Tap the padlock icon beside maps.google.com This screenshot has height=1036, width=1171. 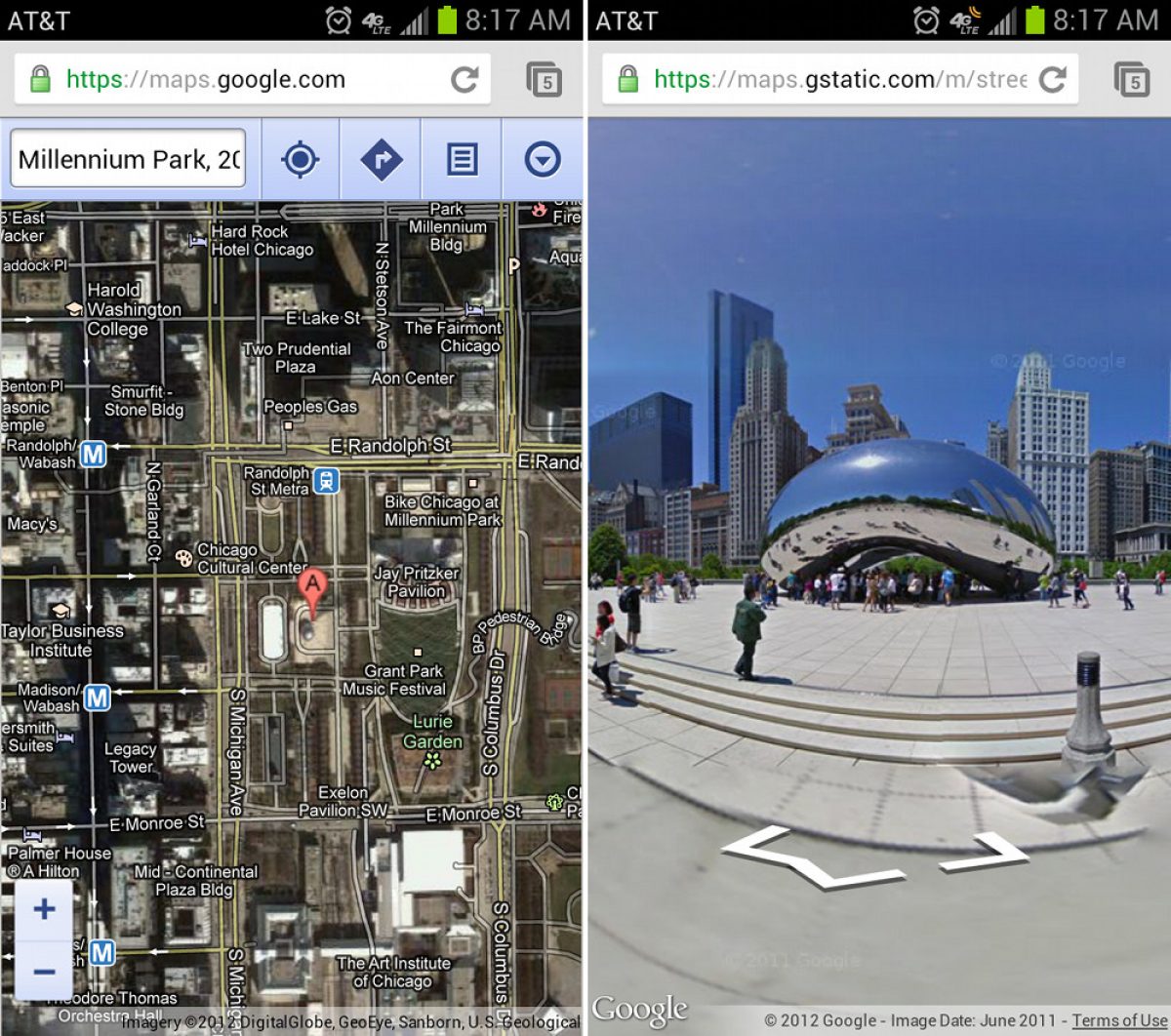[40, 79]
